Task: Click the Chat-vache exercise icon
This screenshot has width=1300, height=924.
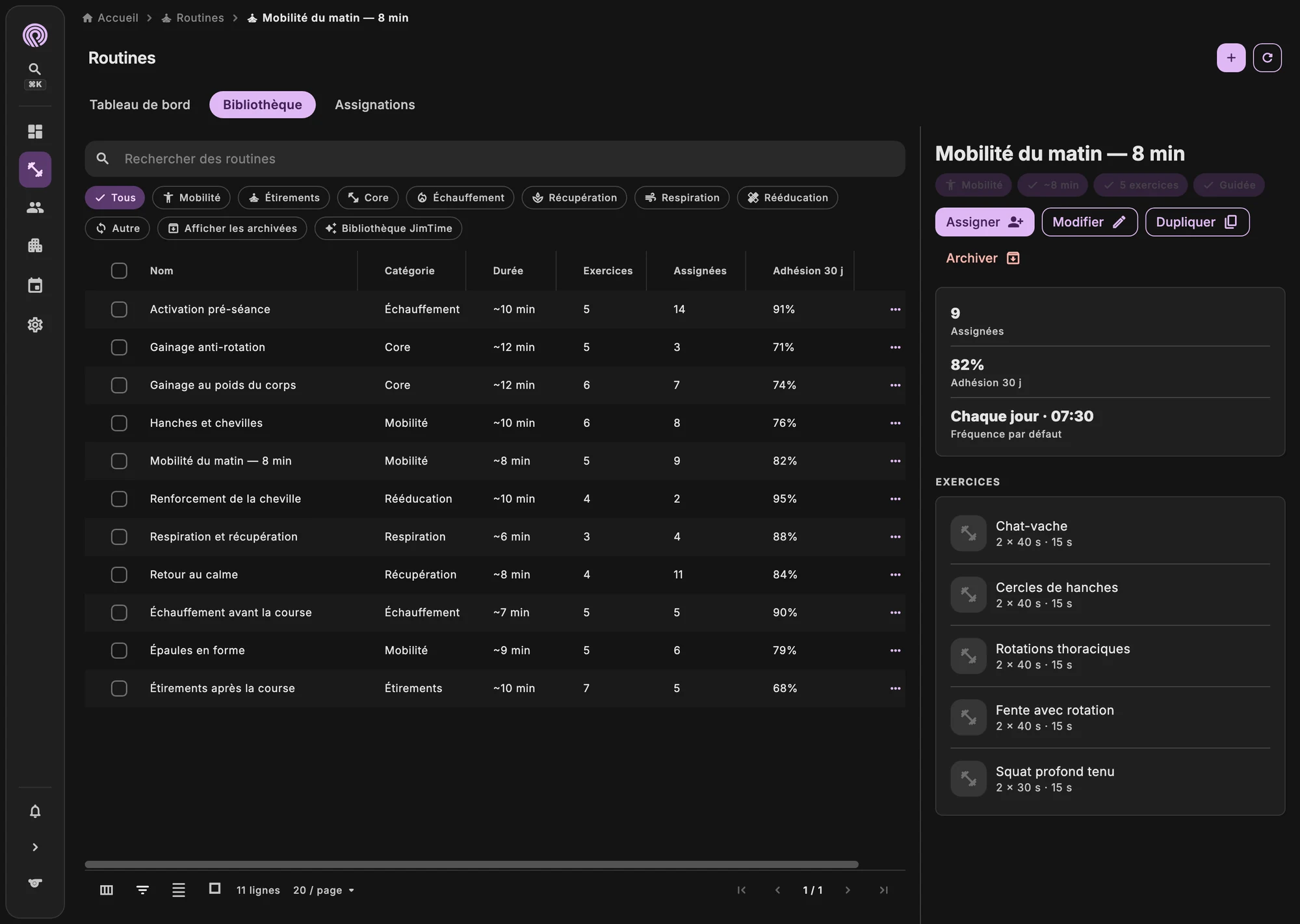Action: (968, 533)
